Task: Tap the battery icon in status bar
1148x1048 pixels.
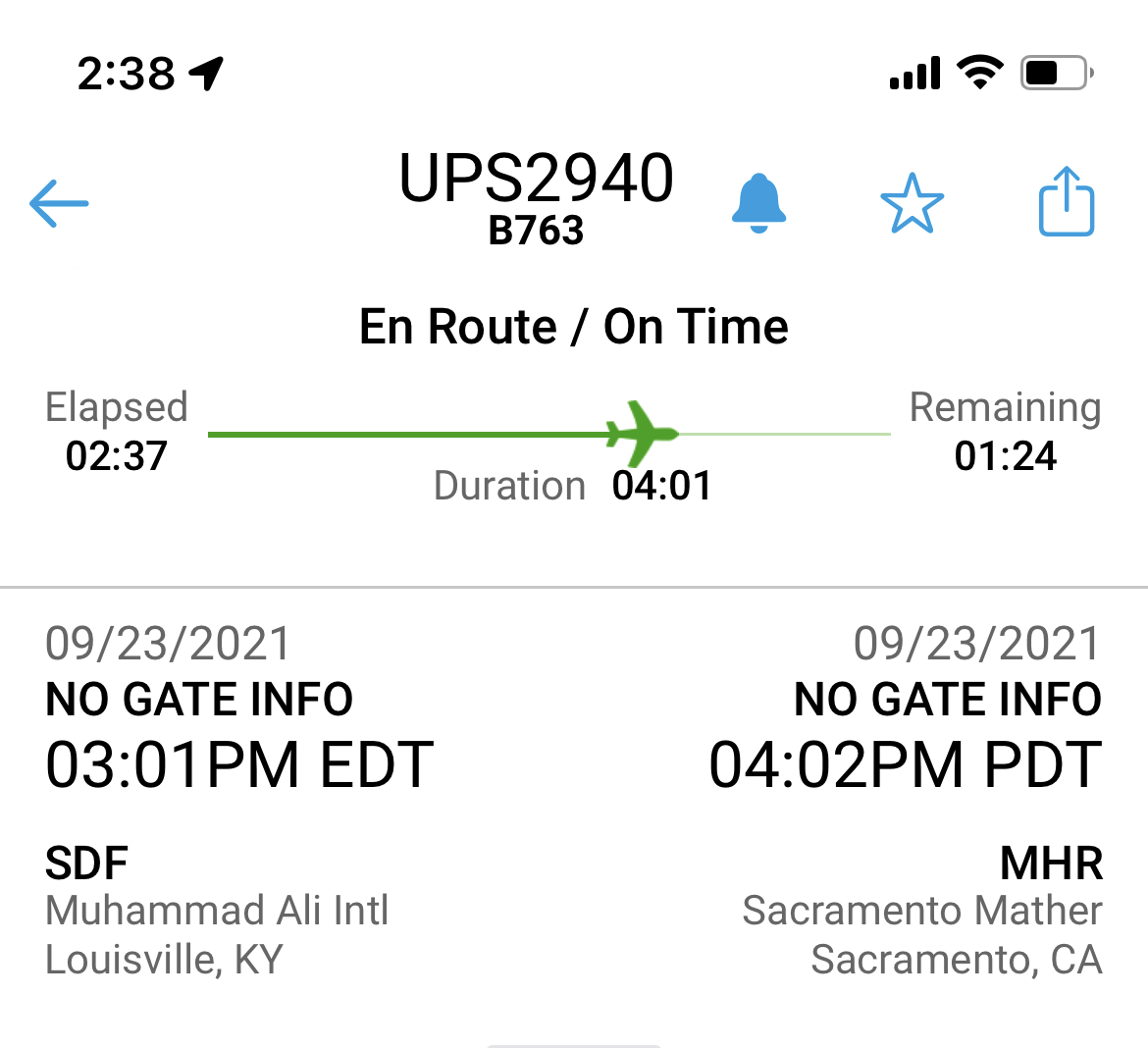Action: pos(1057,73)
